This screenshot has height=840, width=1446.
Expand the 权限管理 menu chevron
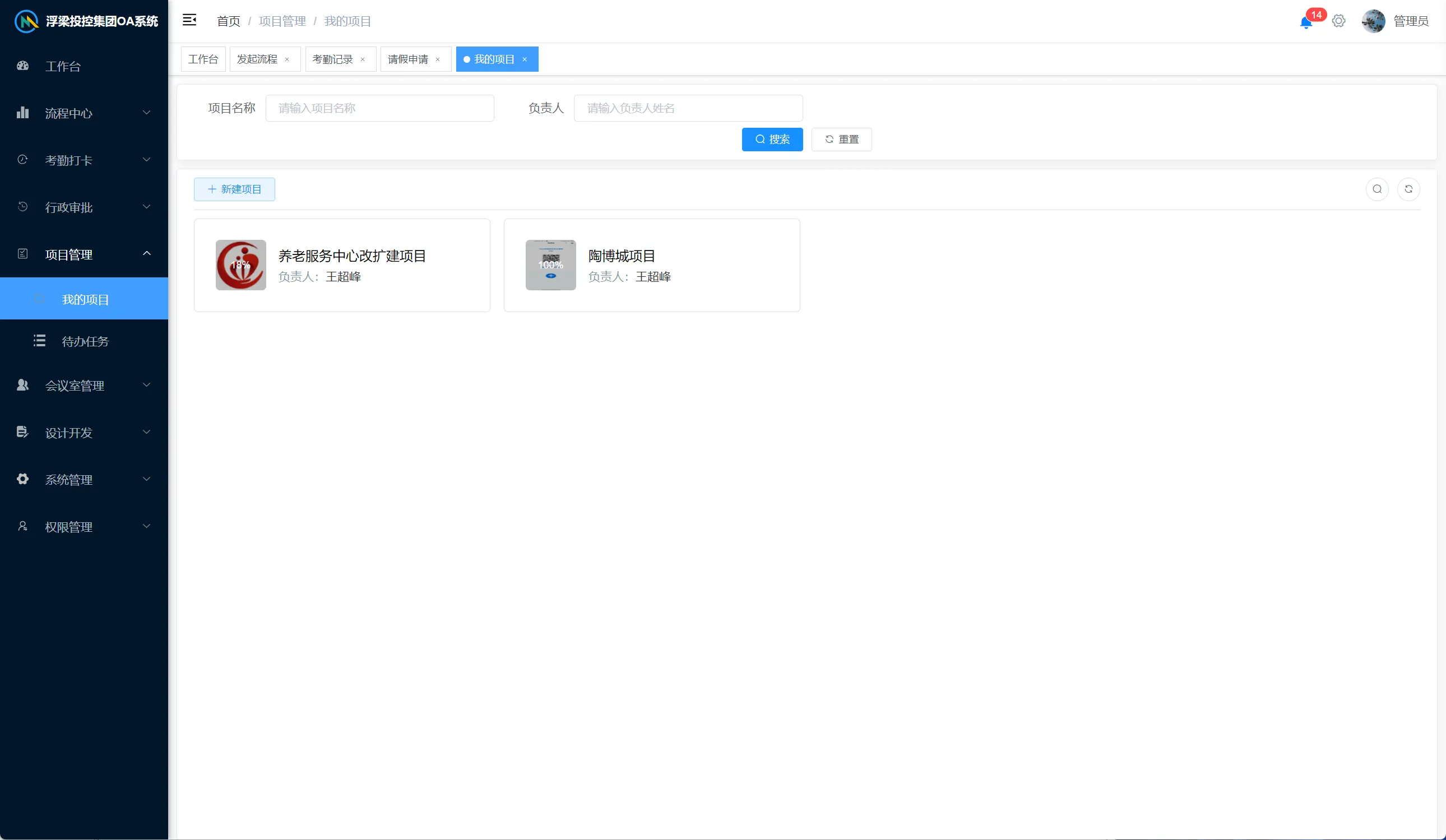click(x=147, y=526)
